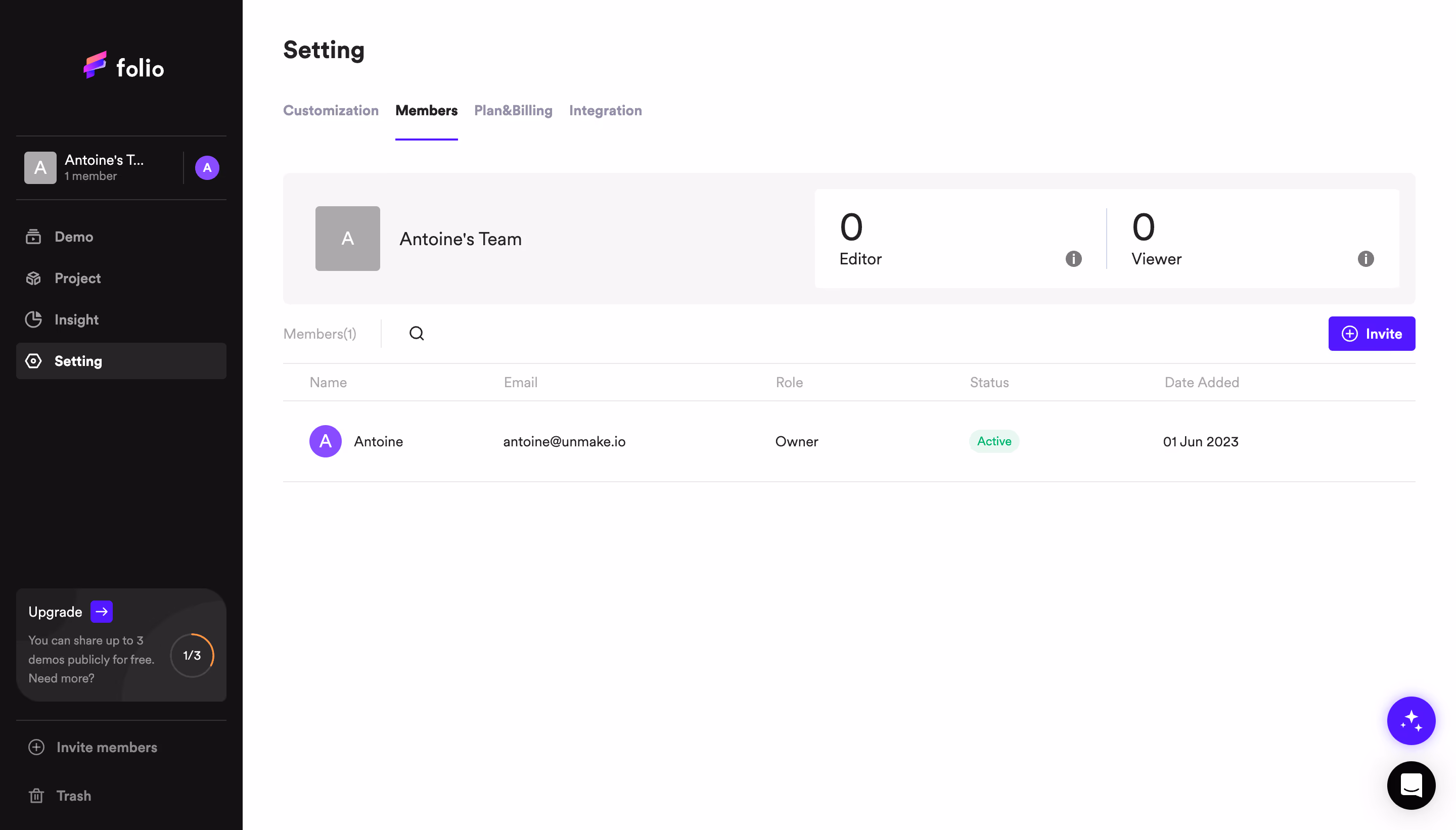Open the Plan&Billing tab

pos(513,111)
